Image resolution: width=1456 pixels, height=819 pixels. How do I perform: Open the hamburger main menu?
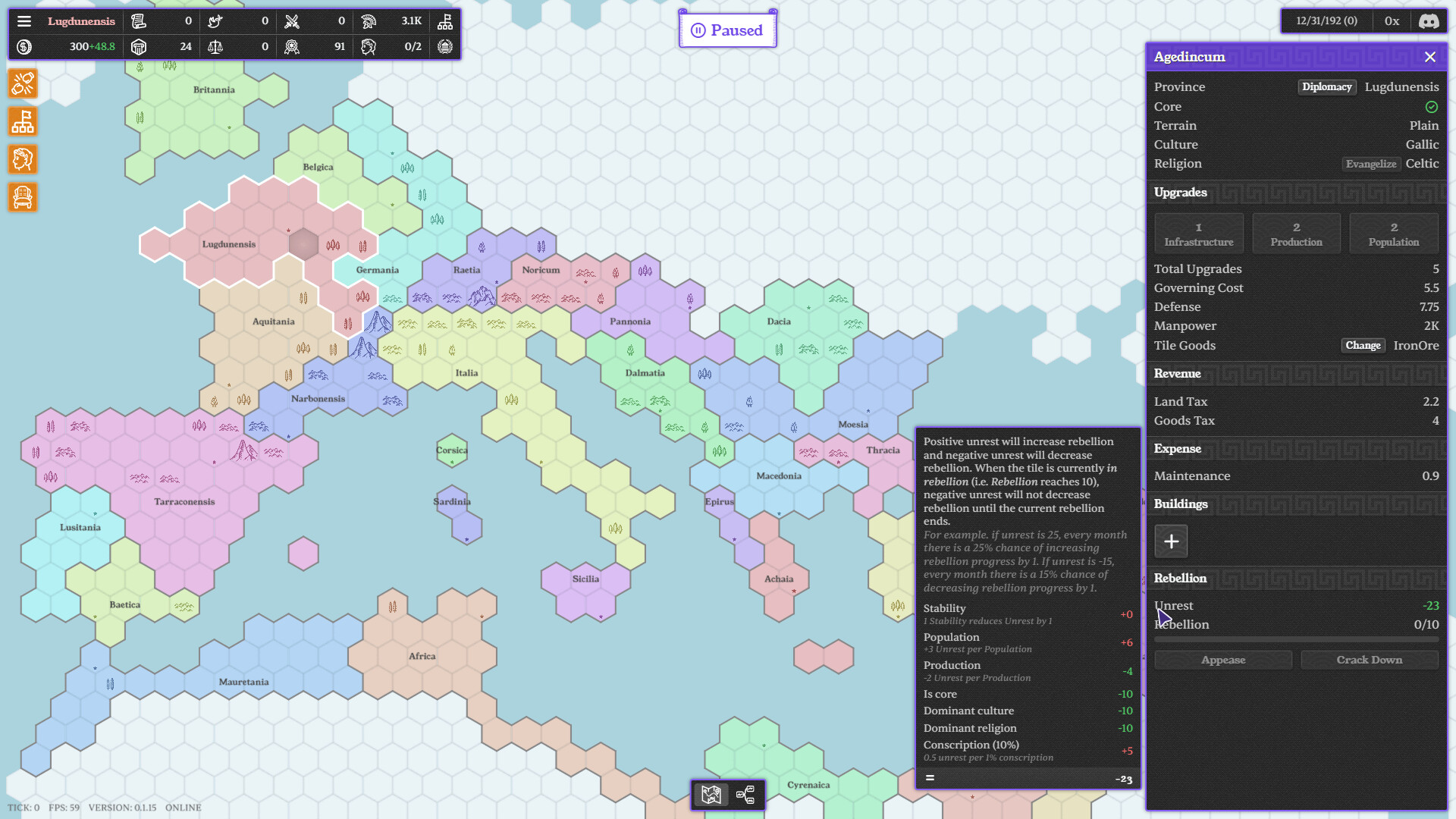(24, 21)
